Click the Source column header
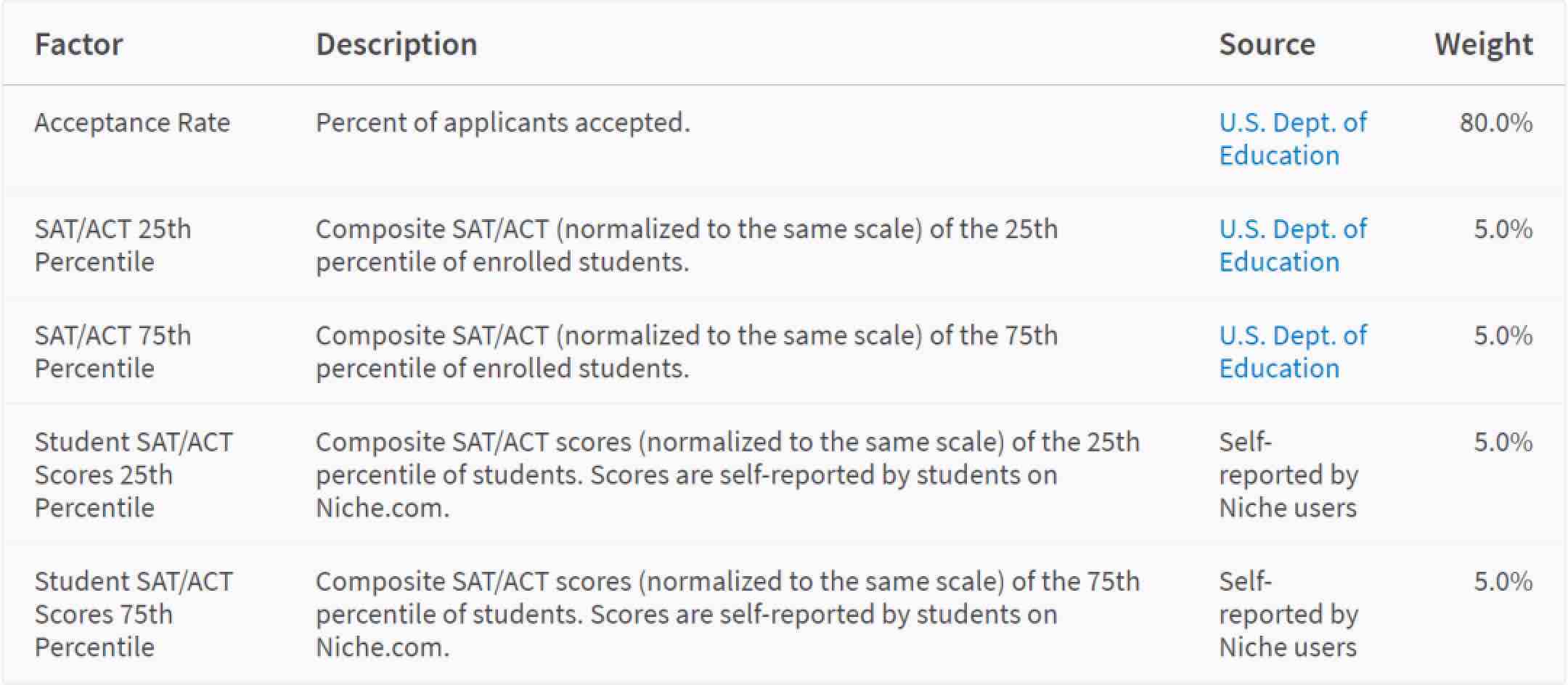Screen dimensions: 1568x685 coord(1267,44)
